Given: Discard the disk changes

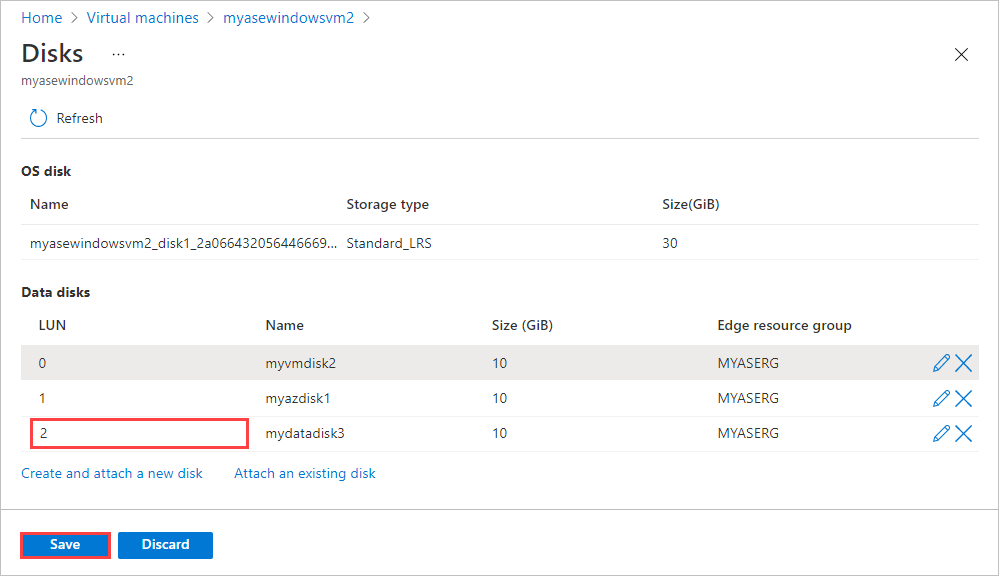Looking at the screenshot, I should pyautogui.click(x=165, y=545).
